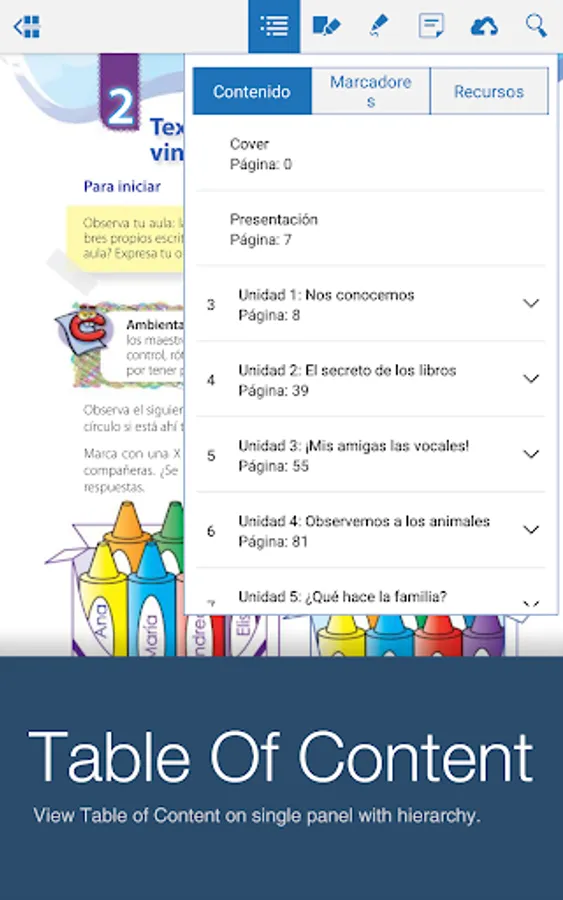Image resolution: width=563 pixels, height=900 pixels.
Task: Go back to the bookshelf grid icon
Action: point(27,26)
